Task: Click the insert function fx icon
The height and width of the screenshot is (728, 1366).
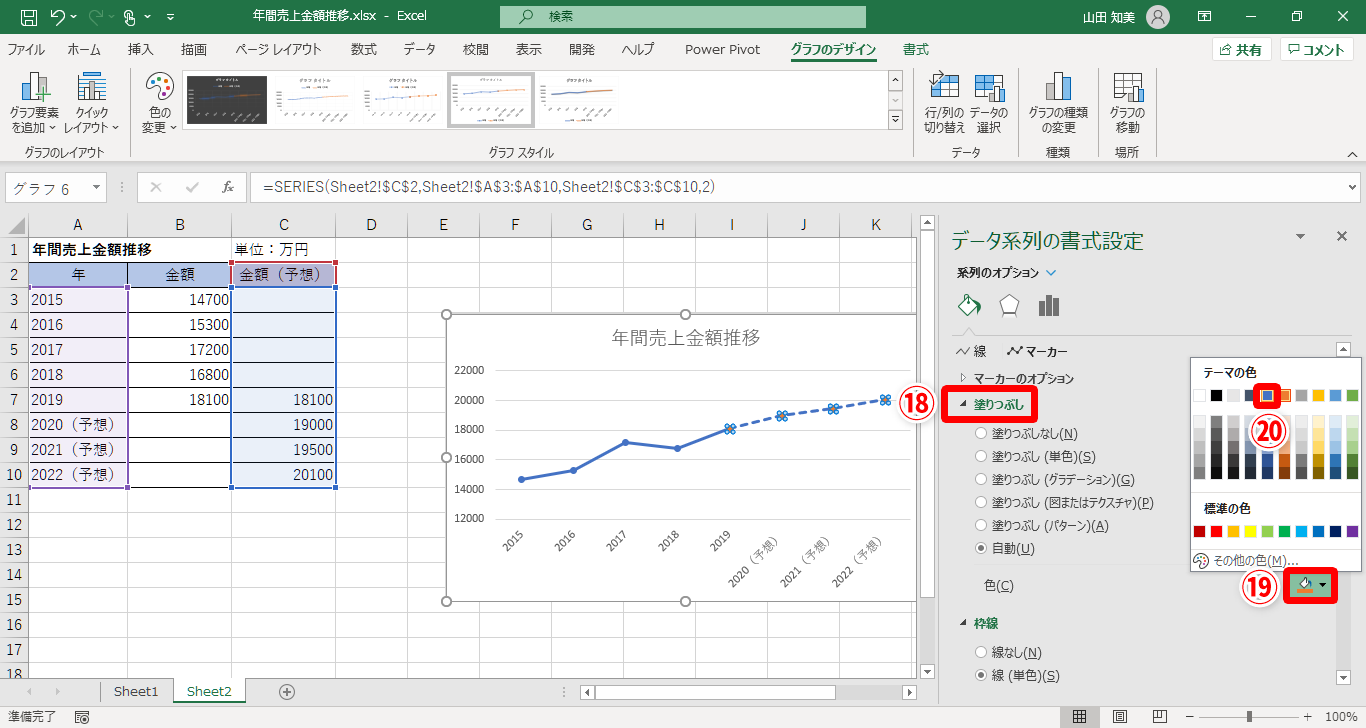Action: coord(228,187)
